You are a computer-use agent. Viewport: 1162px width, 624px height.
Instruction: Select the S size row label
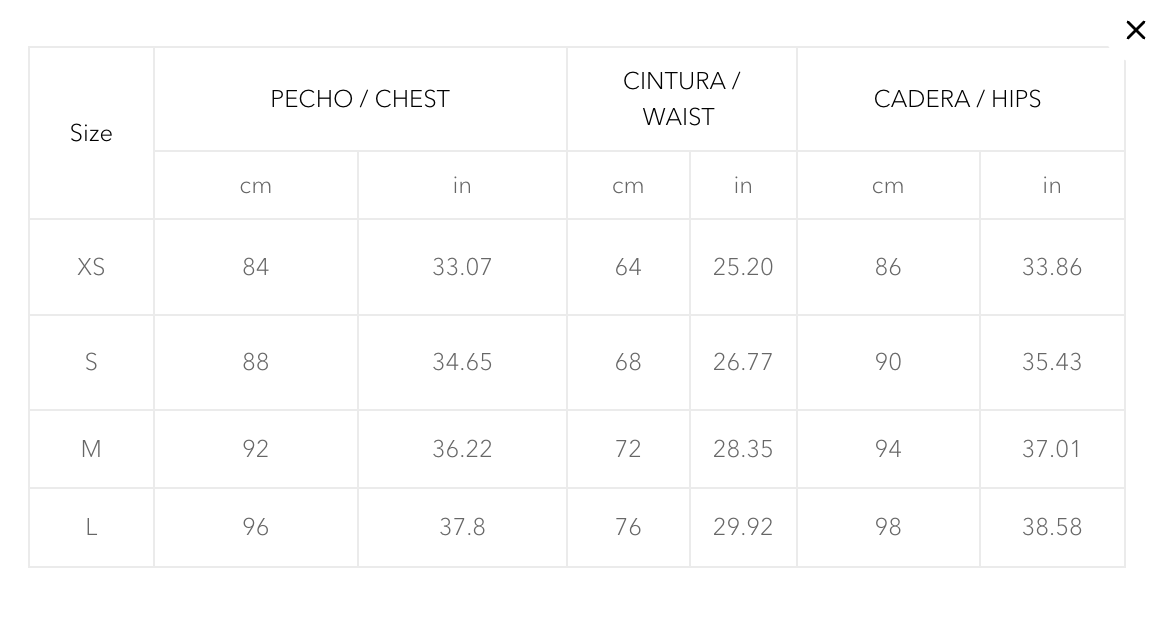point(91,362)
